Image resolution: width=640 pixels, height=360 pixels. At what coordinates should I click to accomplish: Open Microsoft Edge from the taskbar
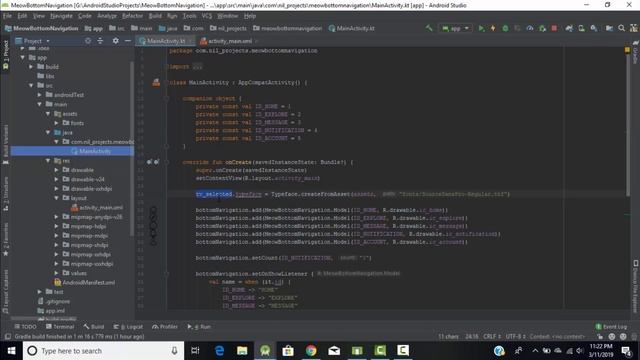tap(219, 350)
